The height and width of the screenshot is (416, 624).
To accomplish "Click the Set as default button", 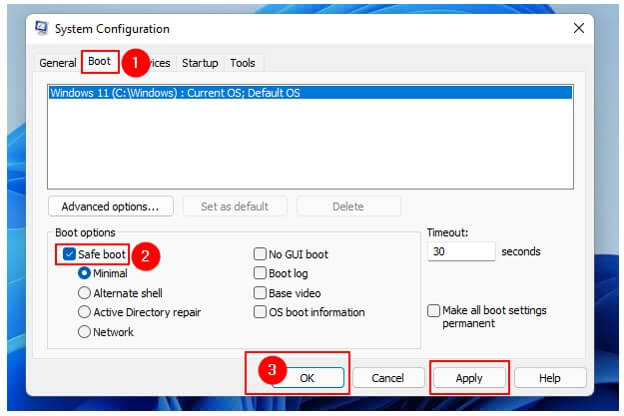I will click(234, 206).
